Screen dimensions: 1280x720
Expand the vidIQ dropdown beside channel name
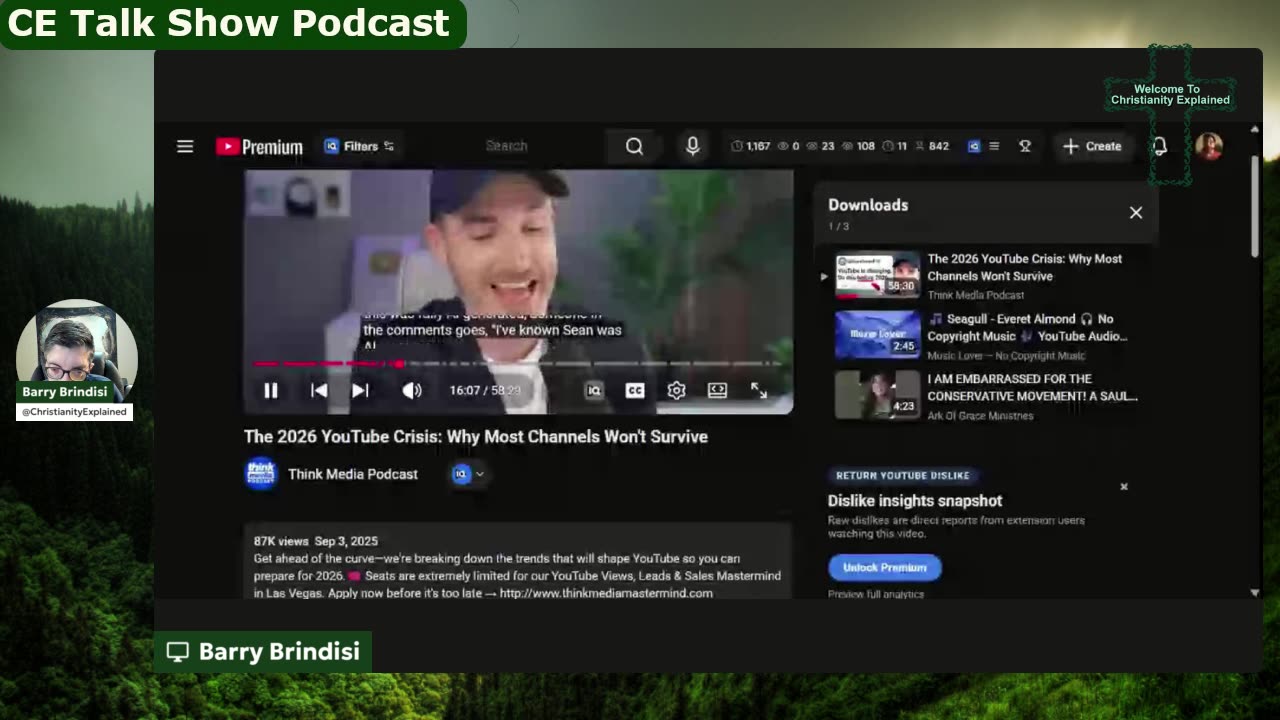[467, 474]
